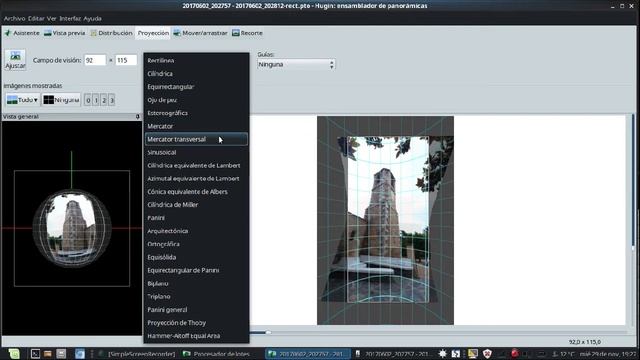Open the Todo images dropdown button
The image size is (640, 360).
(22, 100)
